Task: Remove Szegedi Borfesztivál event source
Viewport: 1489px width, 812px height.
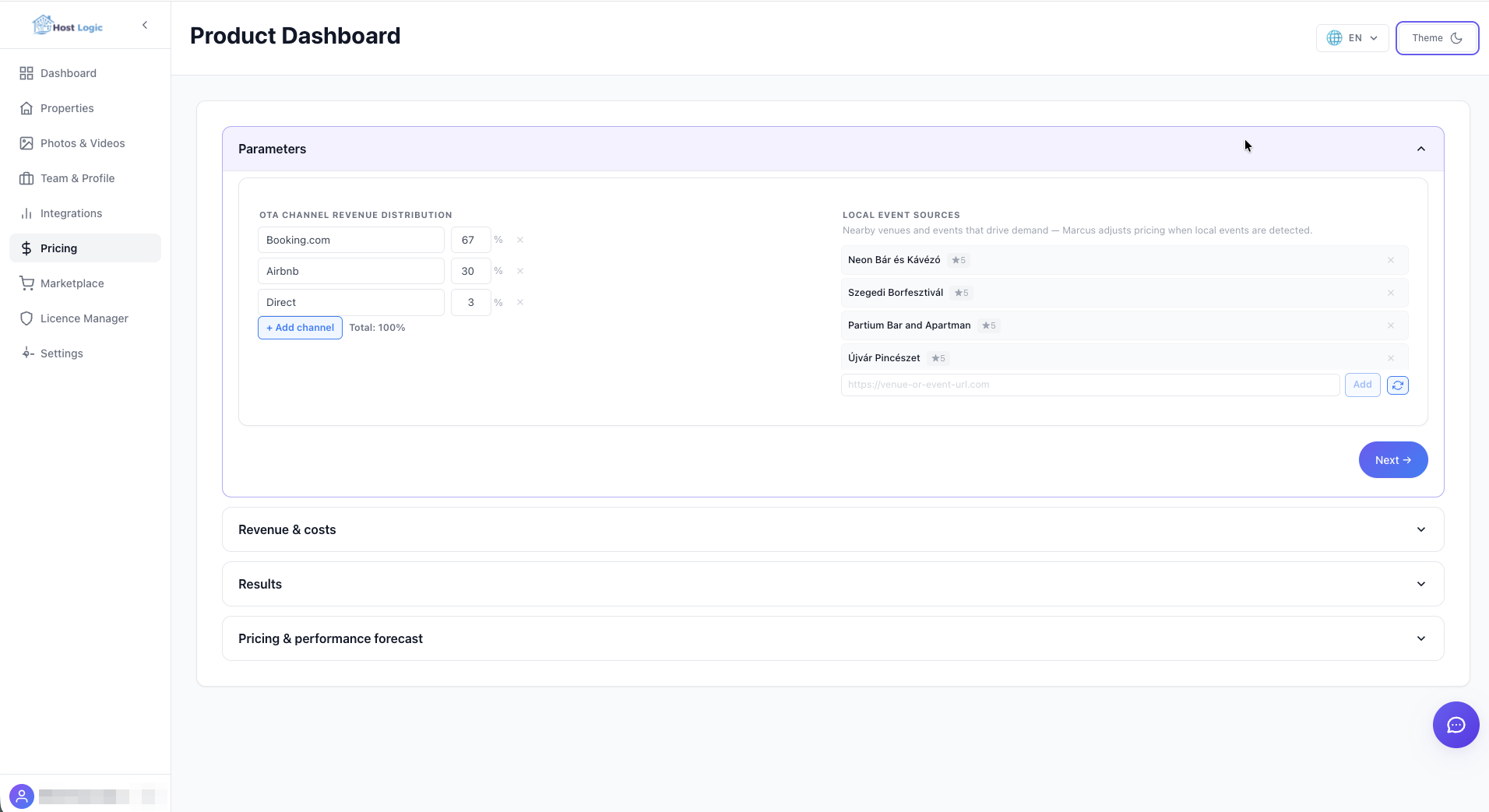Action: (1391, 293)
